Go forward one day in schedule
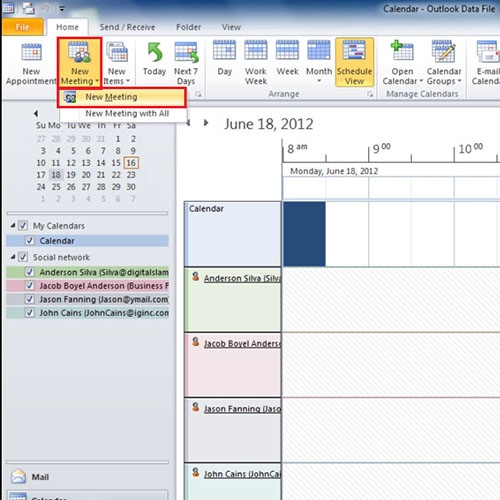Screen dimensions: 500x500 206,123
